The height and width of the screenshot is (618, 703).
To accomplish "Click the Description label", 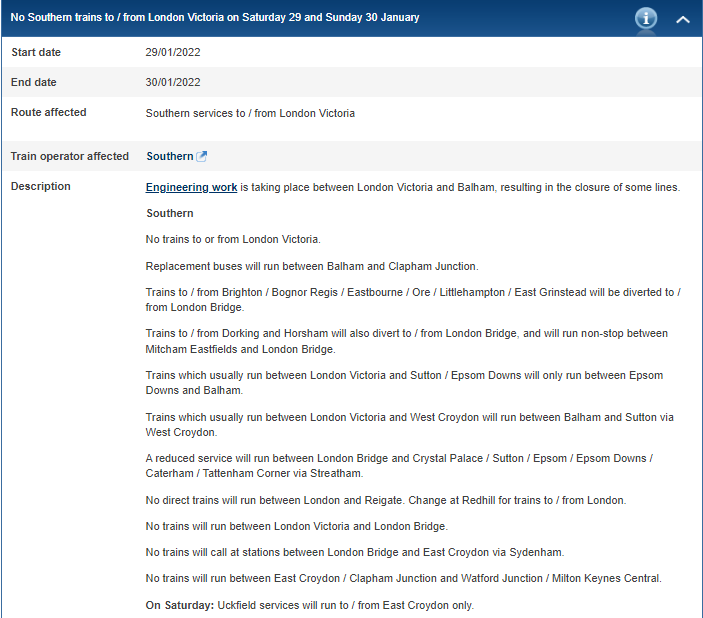I will 40,186.
